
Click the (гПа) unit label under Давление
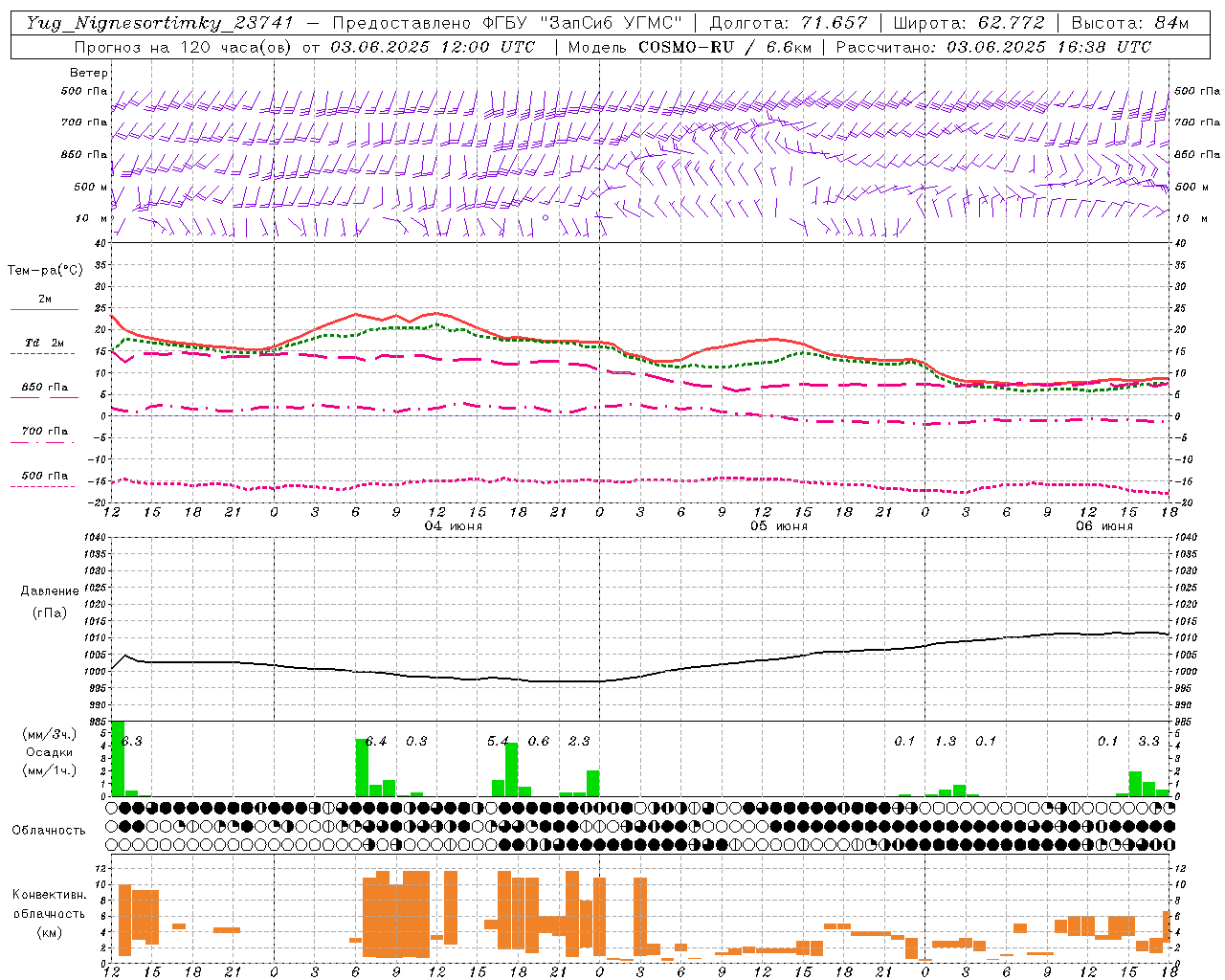click(x=50, y=613)
